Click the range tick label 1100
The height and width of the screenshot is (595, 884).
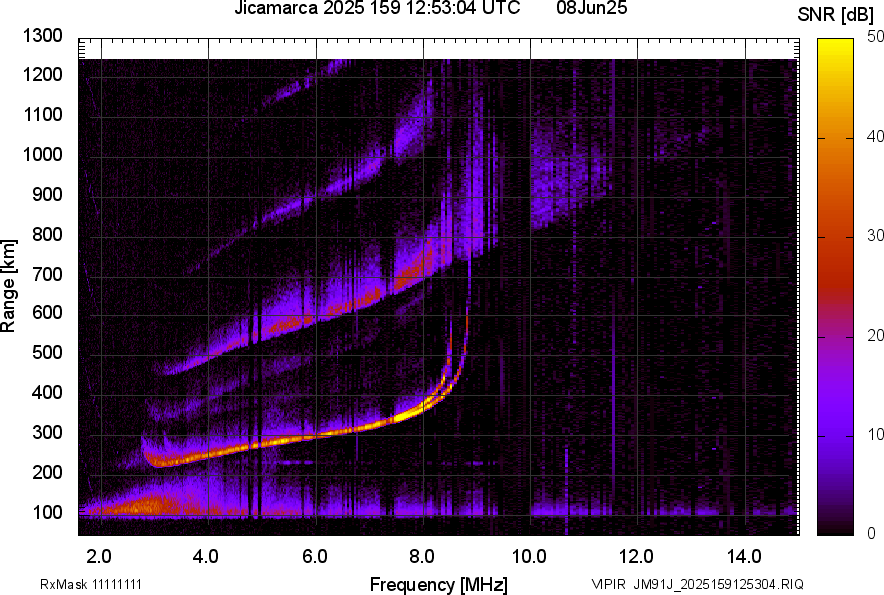point(43,114)
